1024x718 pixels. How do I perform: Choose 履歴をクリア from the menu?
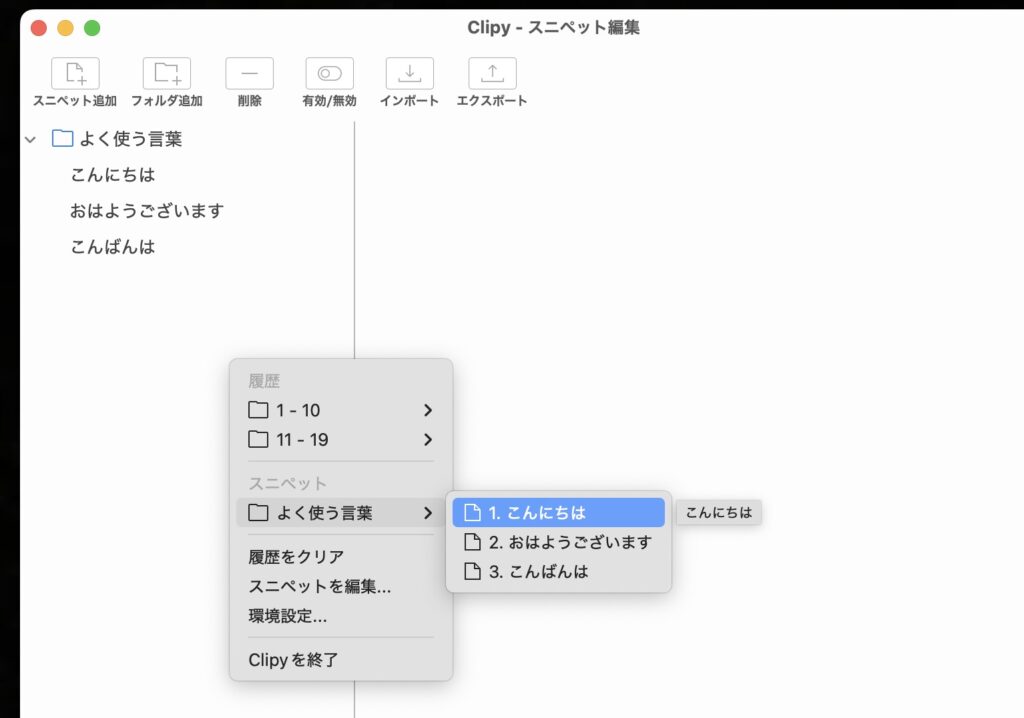tap(296, 557)
